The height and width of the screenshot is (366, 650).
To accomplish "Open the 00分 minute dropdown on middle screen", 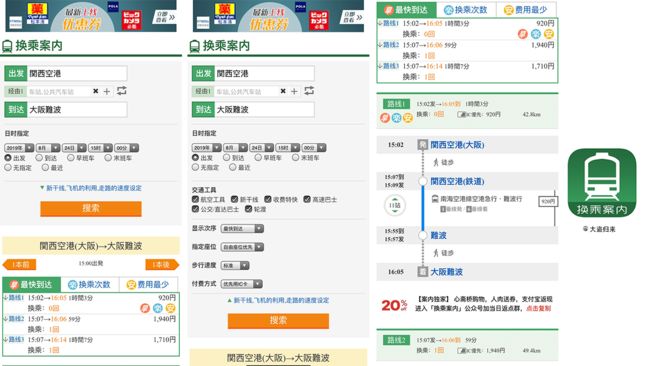I will pyautogui.click(x=313, y=148).
